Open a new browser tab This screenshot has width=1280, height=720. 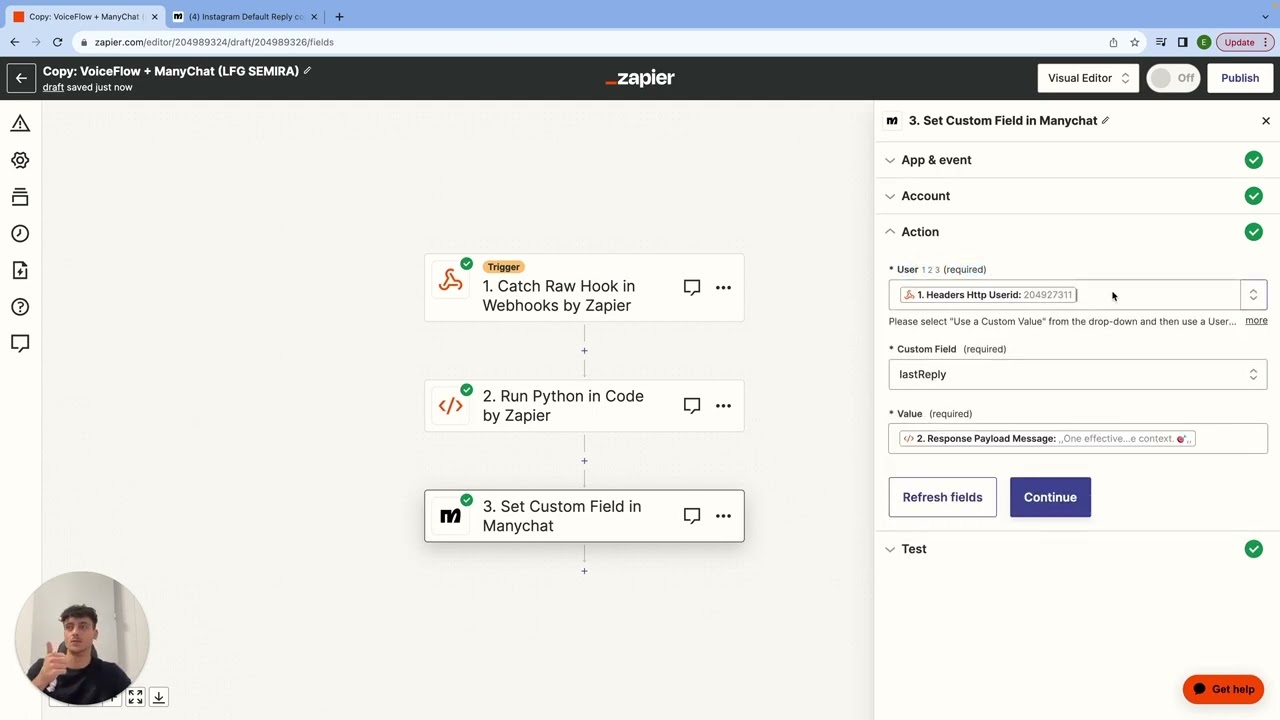(339, 16)
